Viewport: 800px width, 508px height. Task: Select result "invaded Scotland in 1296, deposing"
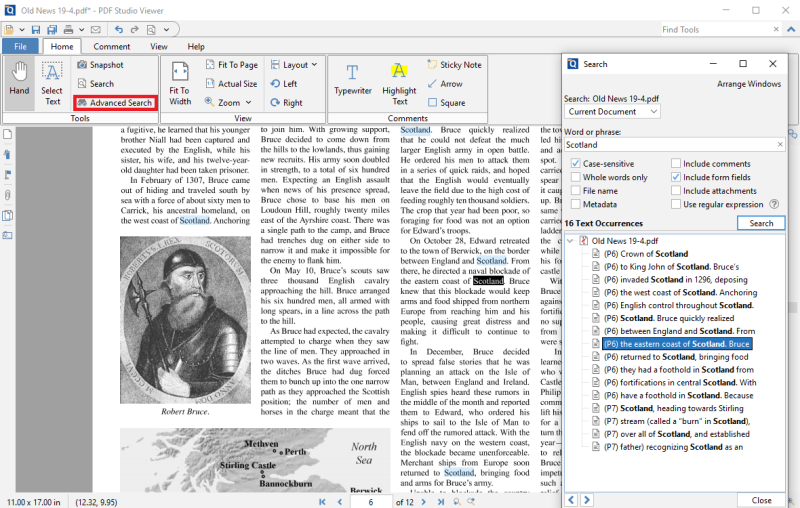(675, 280)
